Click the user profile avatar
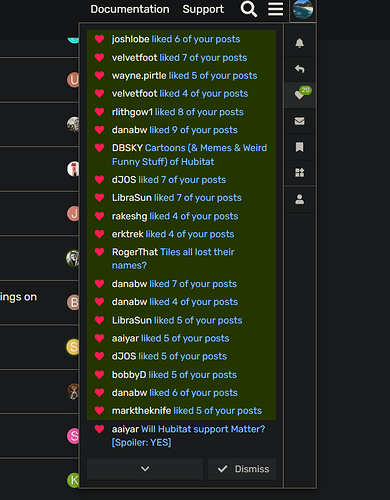The width and height of the screenshot is (390, 500). 303,9
